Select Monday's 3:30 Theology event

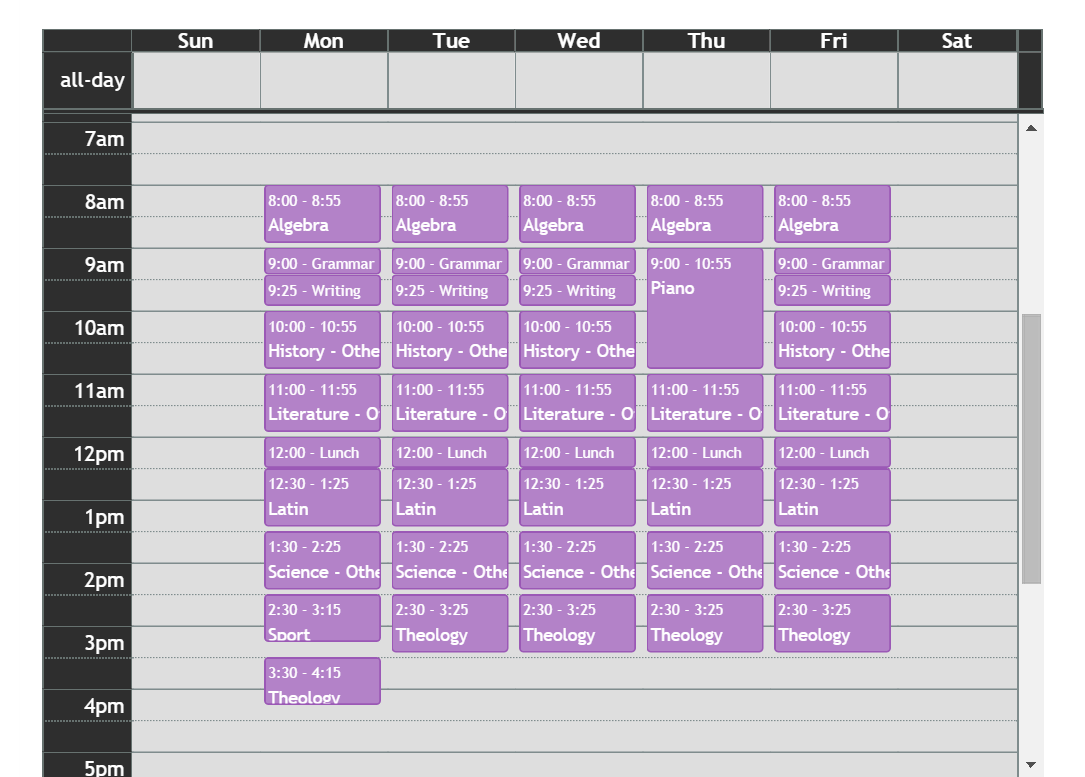tap(322, 681)
